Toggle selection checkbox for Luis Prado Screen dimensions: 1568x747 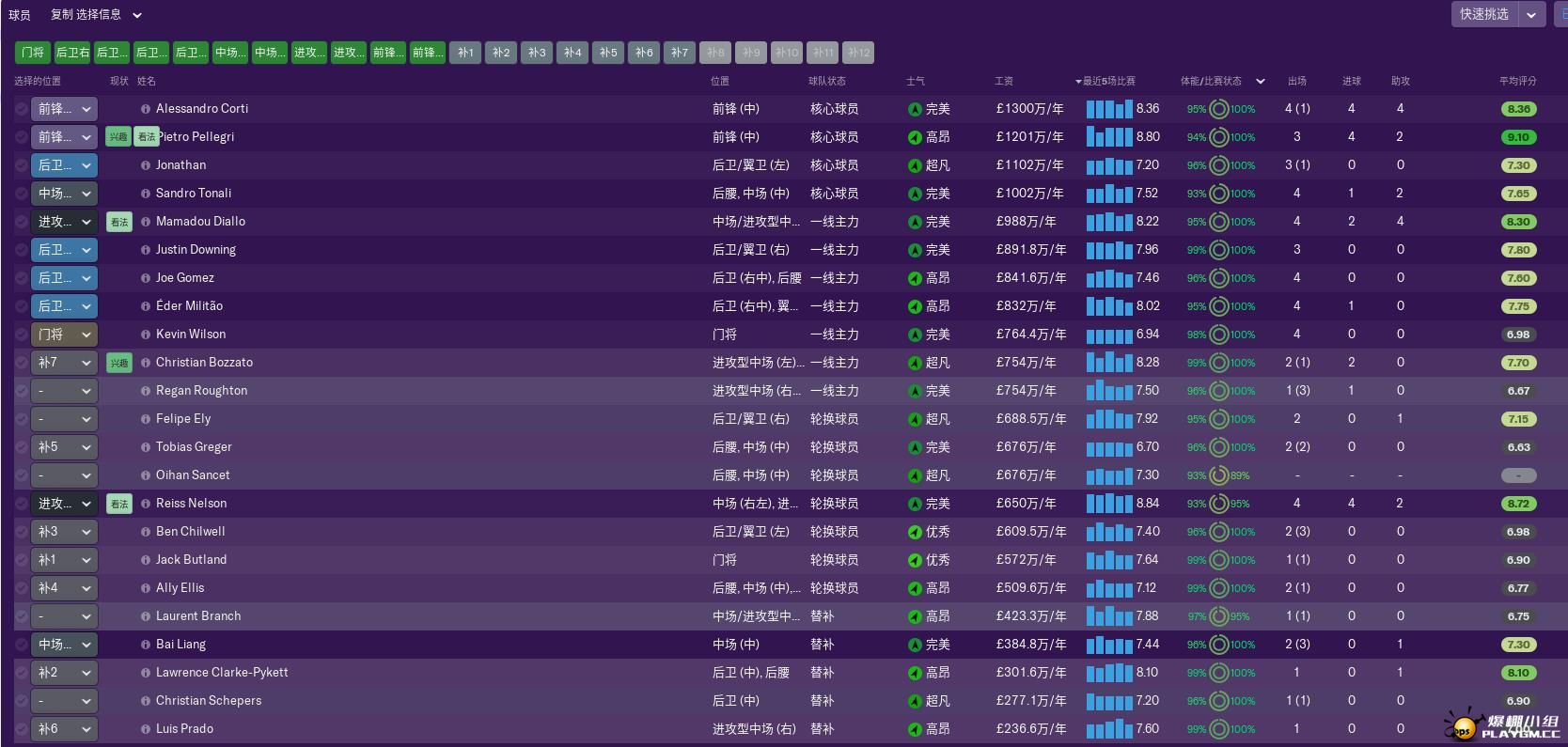pos(21,729)
